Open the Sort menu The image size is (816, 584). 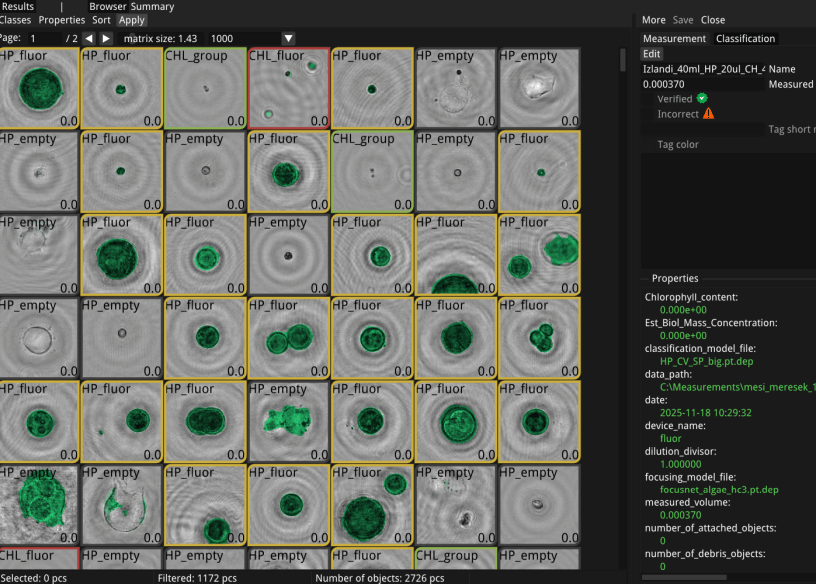(x=101, y=20)
